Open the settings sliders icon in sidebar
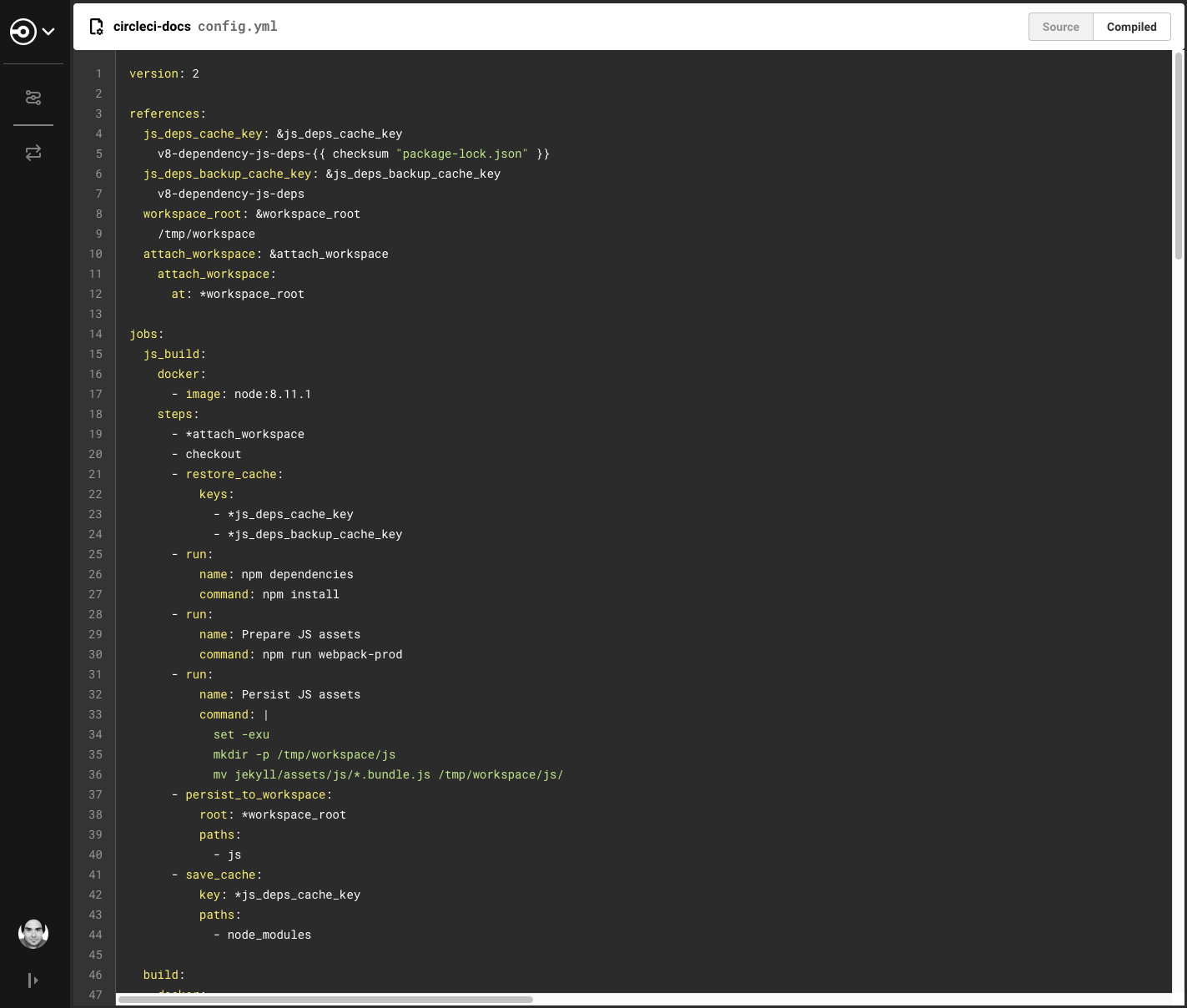1187x1008 pixels. [x=33, y=98]
